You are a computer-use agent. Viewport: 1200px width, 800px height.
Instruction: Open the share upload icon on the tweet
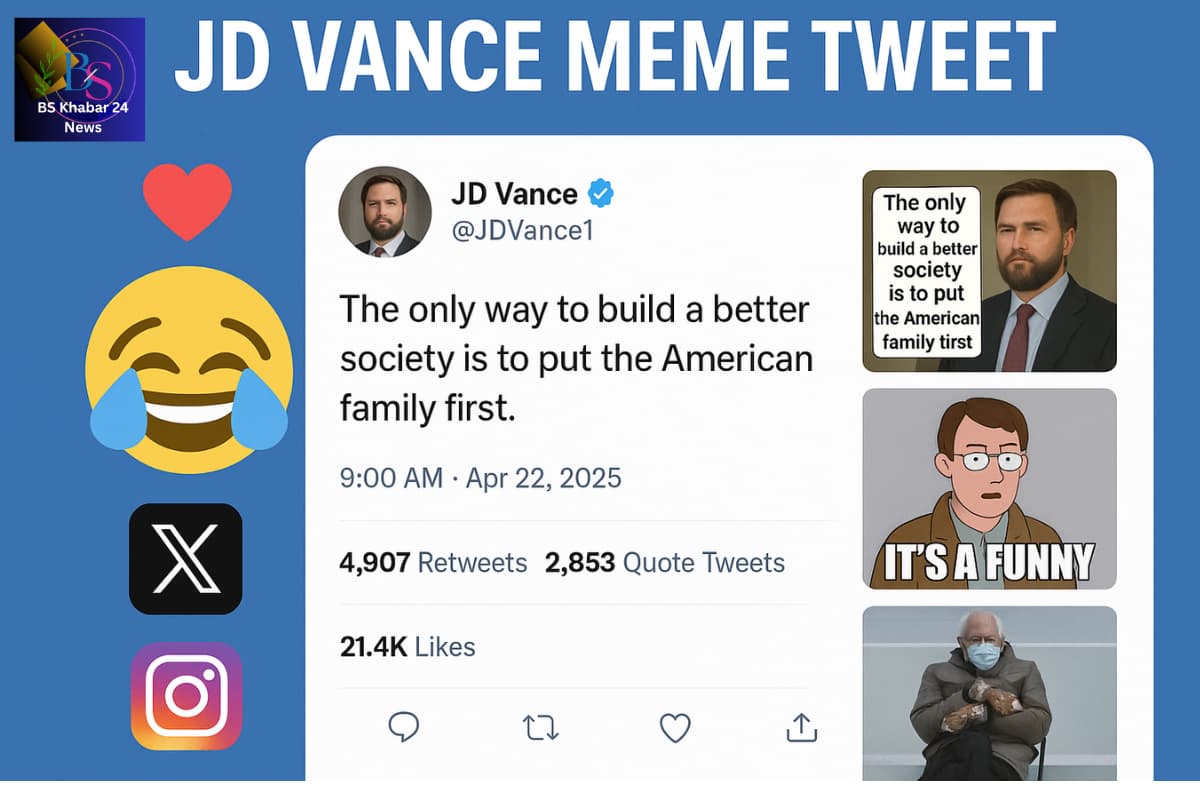pos(800,727)
